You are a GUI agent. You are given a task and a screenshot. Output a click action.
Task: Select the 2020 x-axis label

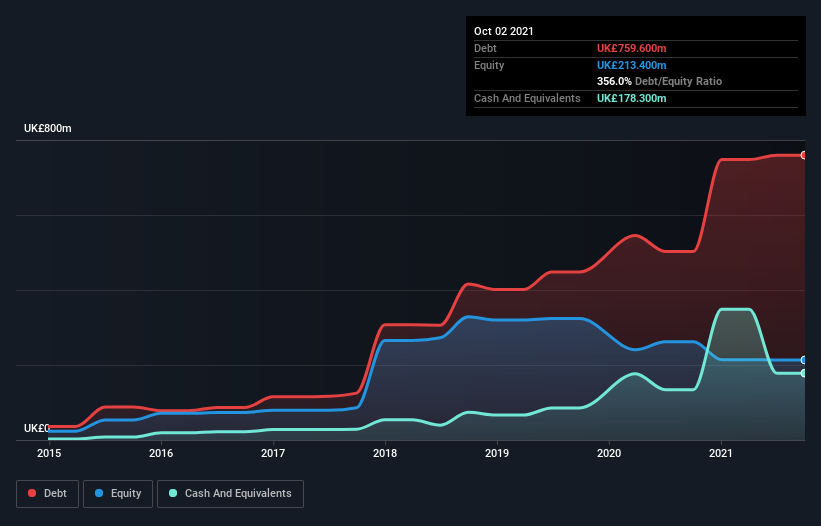click(609, 453)
